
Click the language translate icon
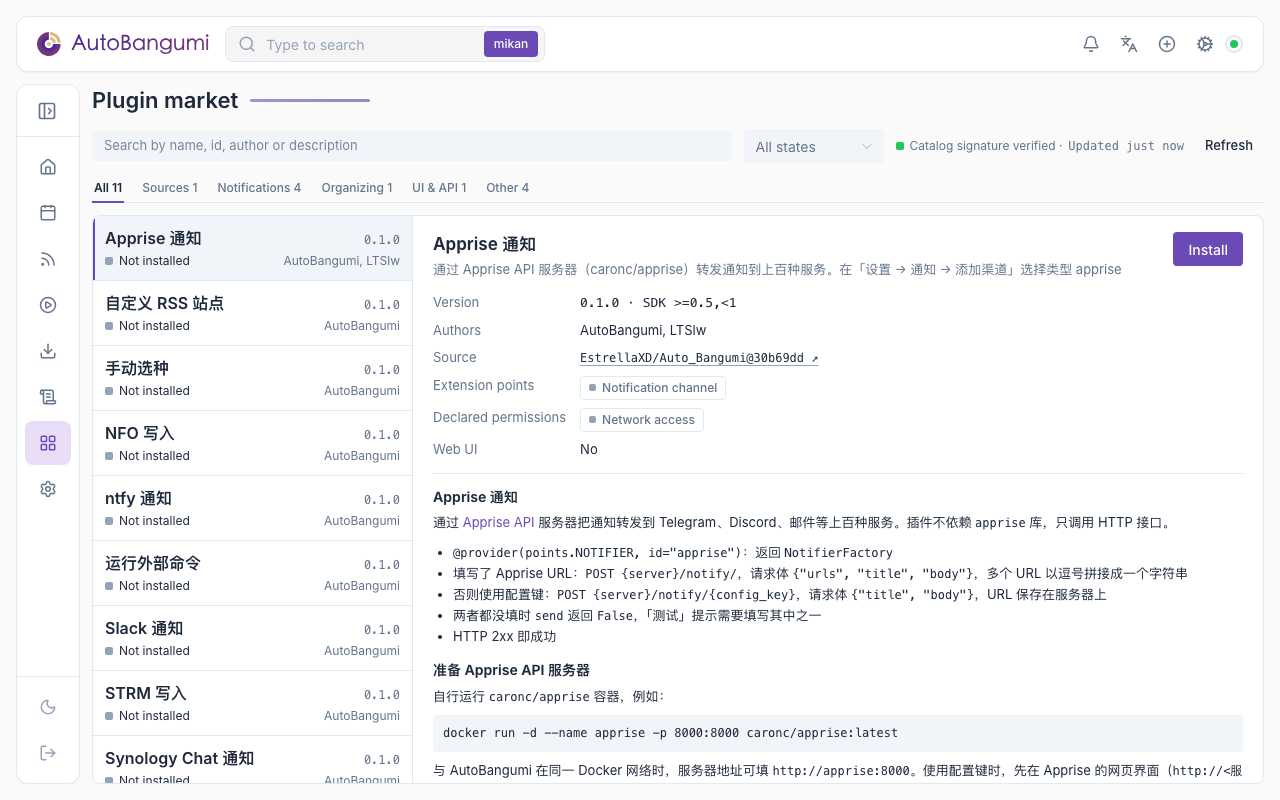[x=1129, y=44]
